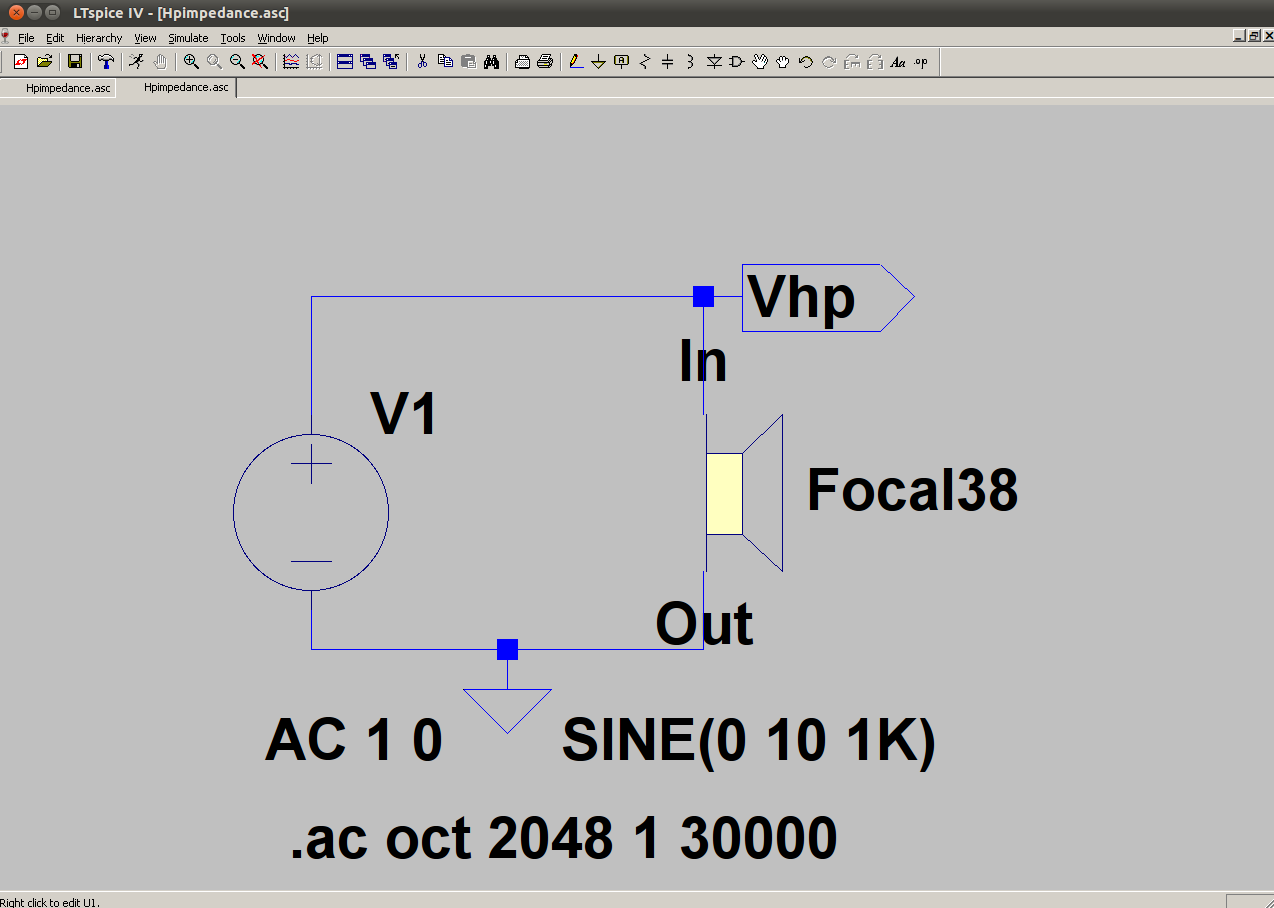
Task: Click the Undo arrow icon
Action: pos(806,62)
